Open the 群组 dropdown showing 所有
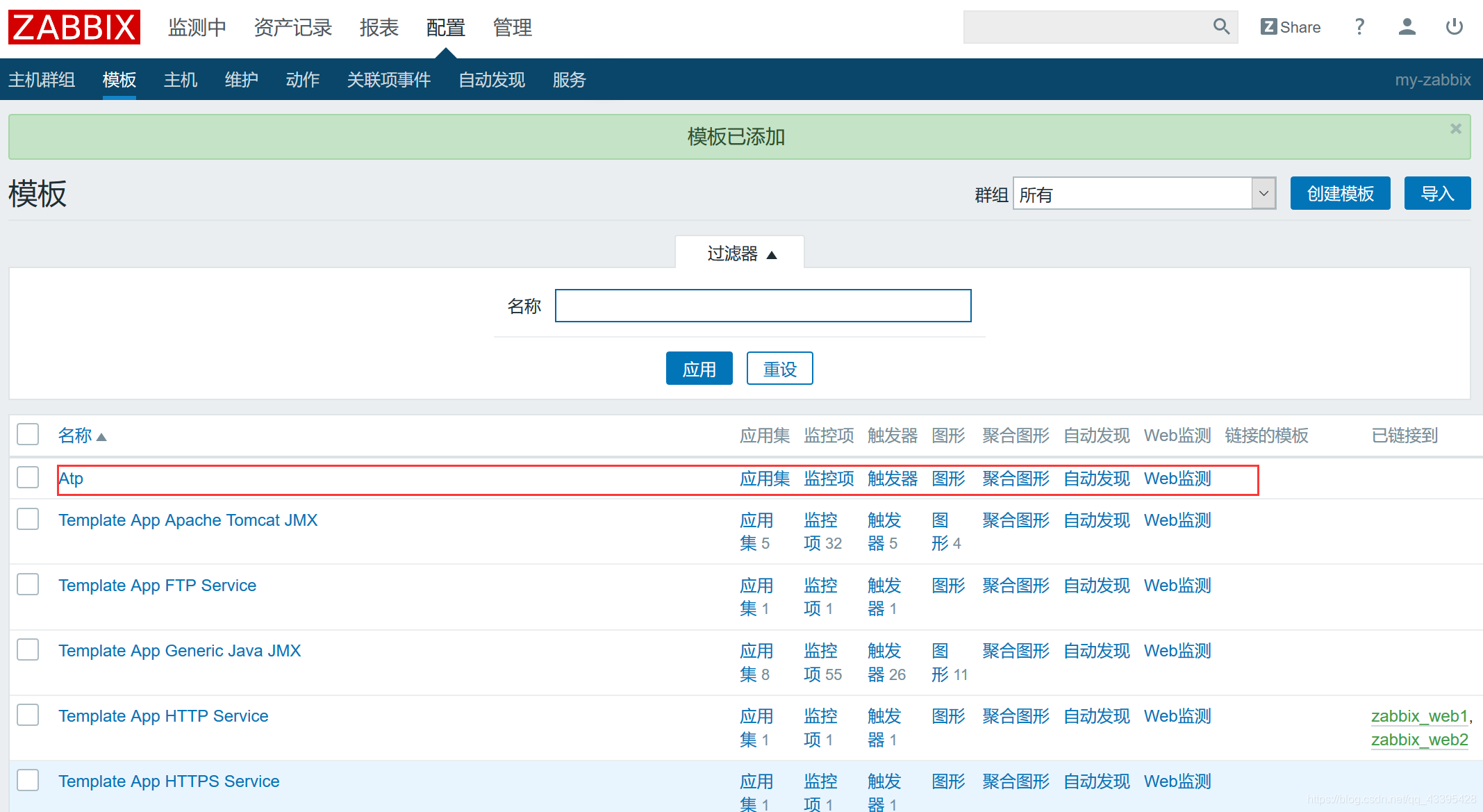The width and height of the screenshot is (1483, 812). point(1145,194)
